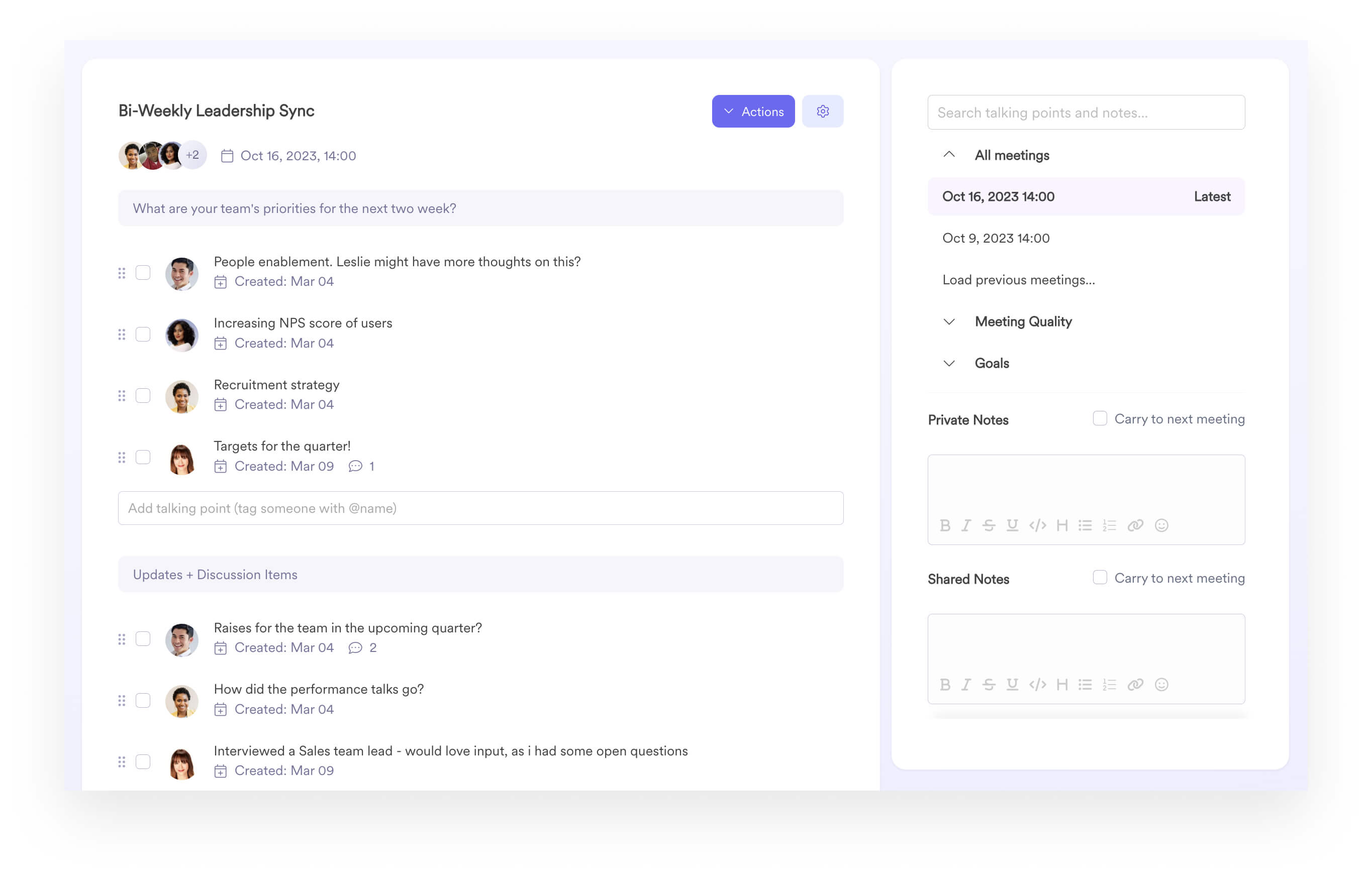Enable Carry to next meeting for Shared Notes

pos(1100,578)
